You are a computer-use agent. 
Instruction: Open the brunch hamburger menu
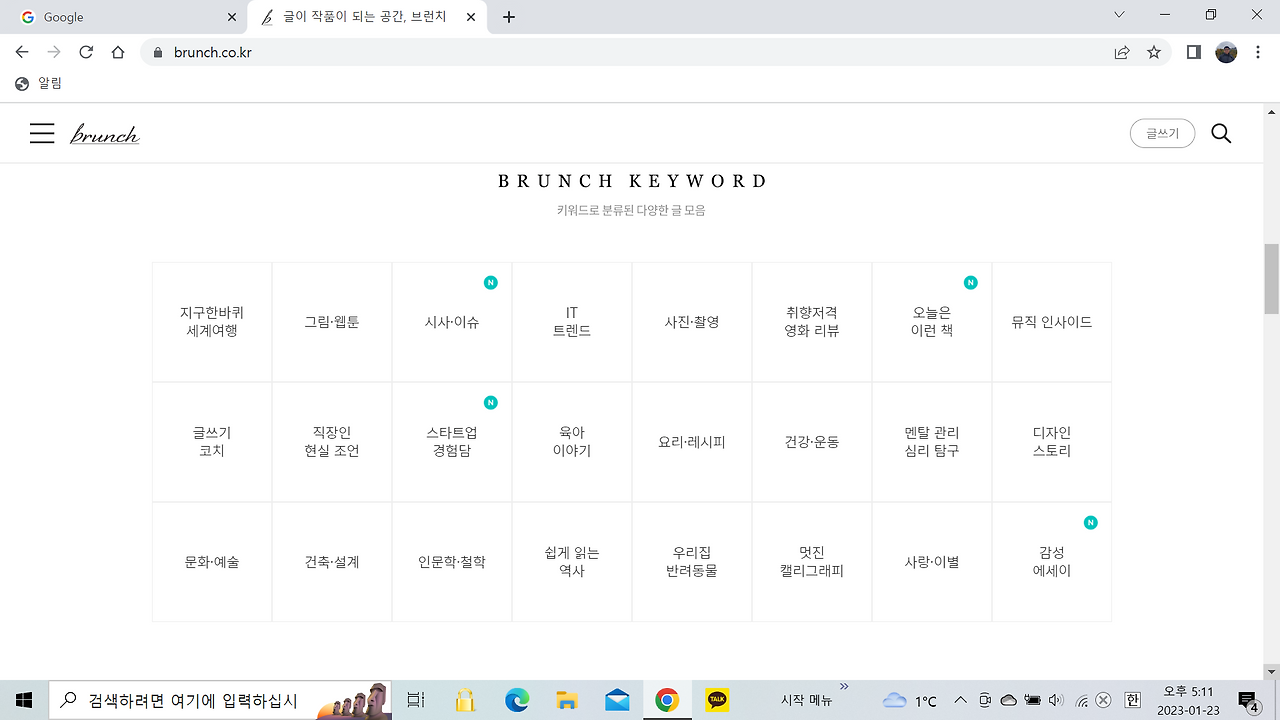42,132
